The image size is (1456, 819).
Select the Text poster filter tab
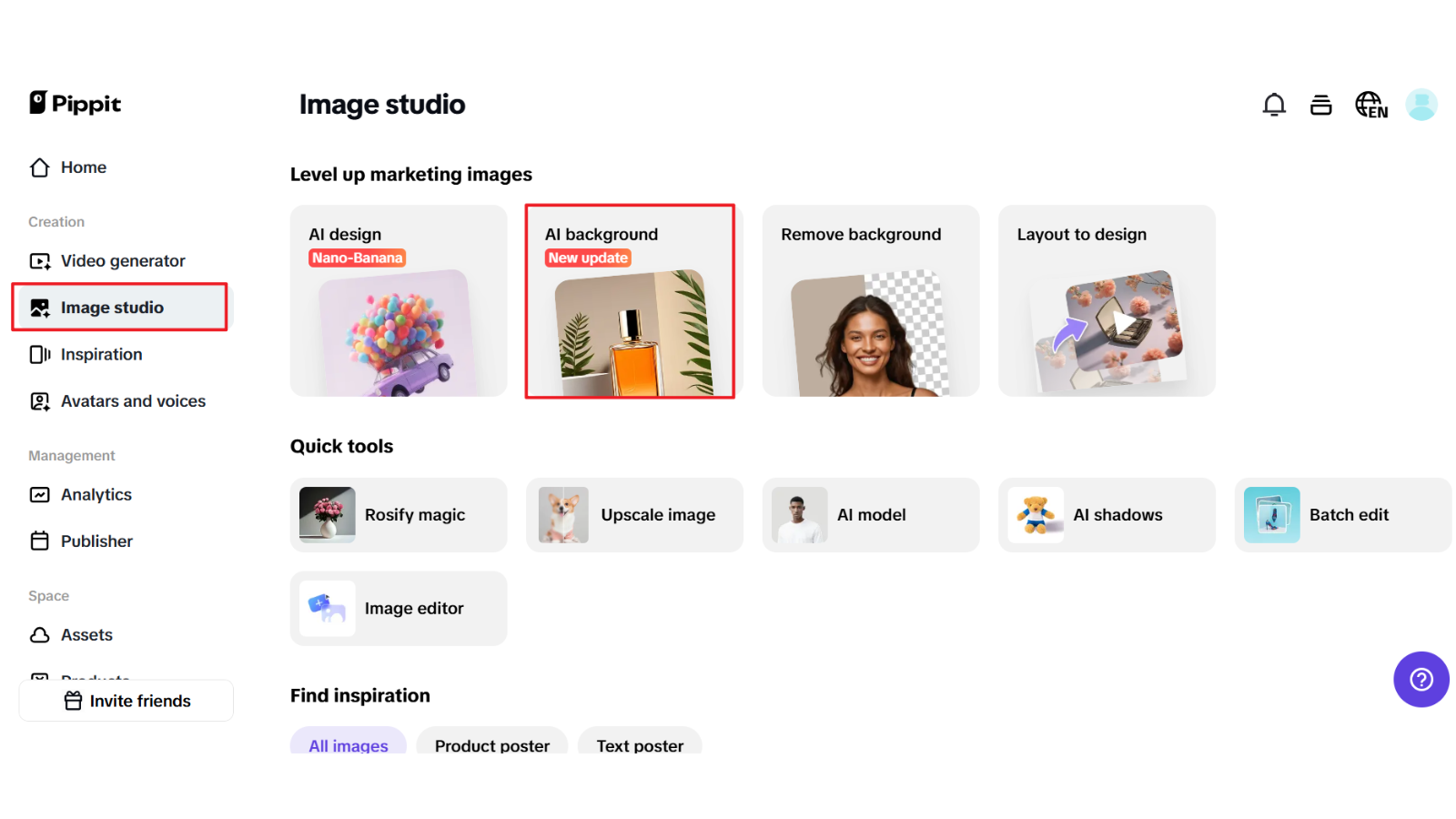pos(640,743)
